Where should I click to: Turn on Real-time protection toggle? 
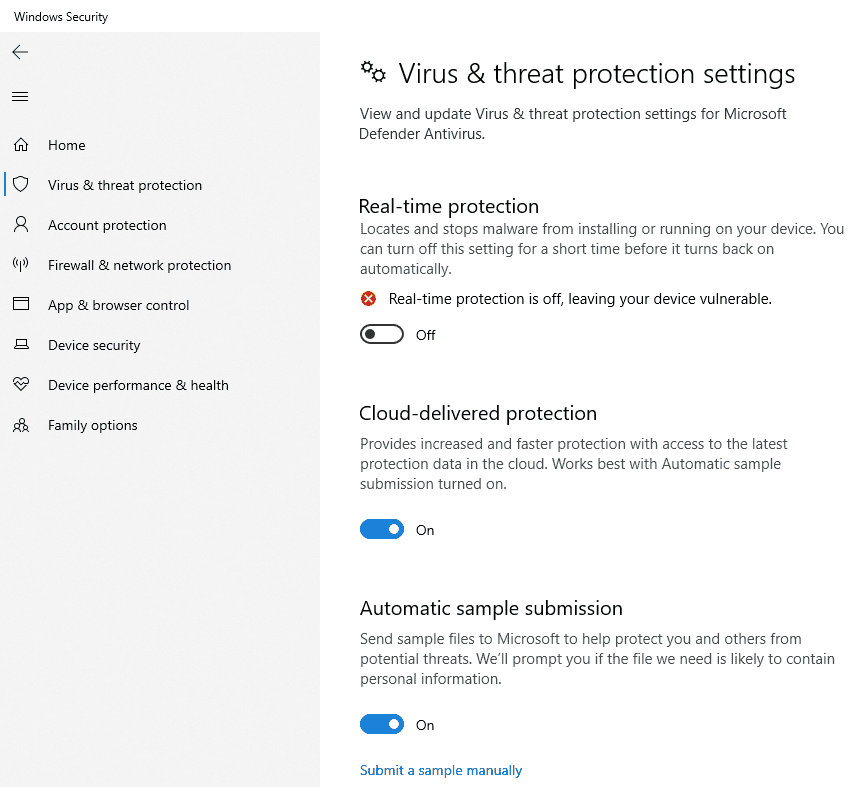click(381, 334)
